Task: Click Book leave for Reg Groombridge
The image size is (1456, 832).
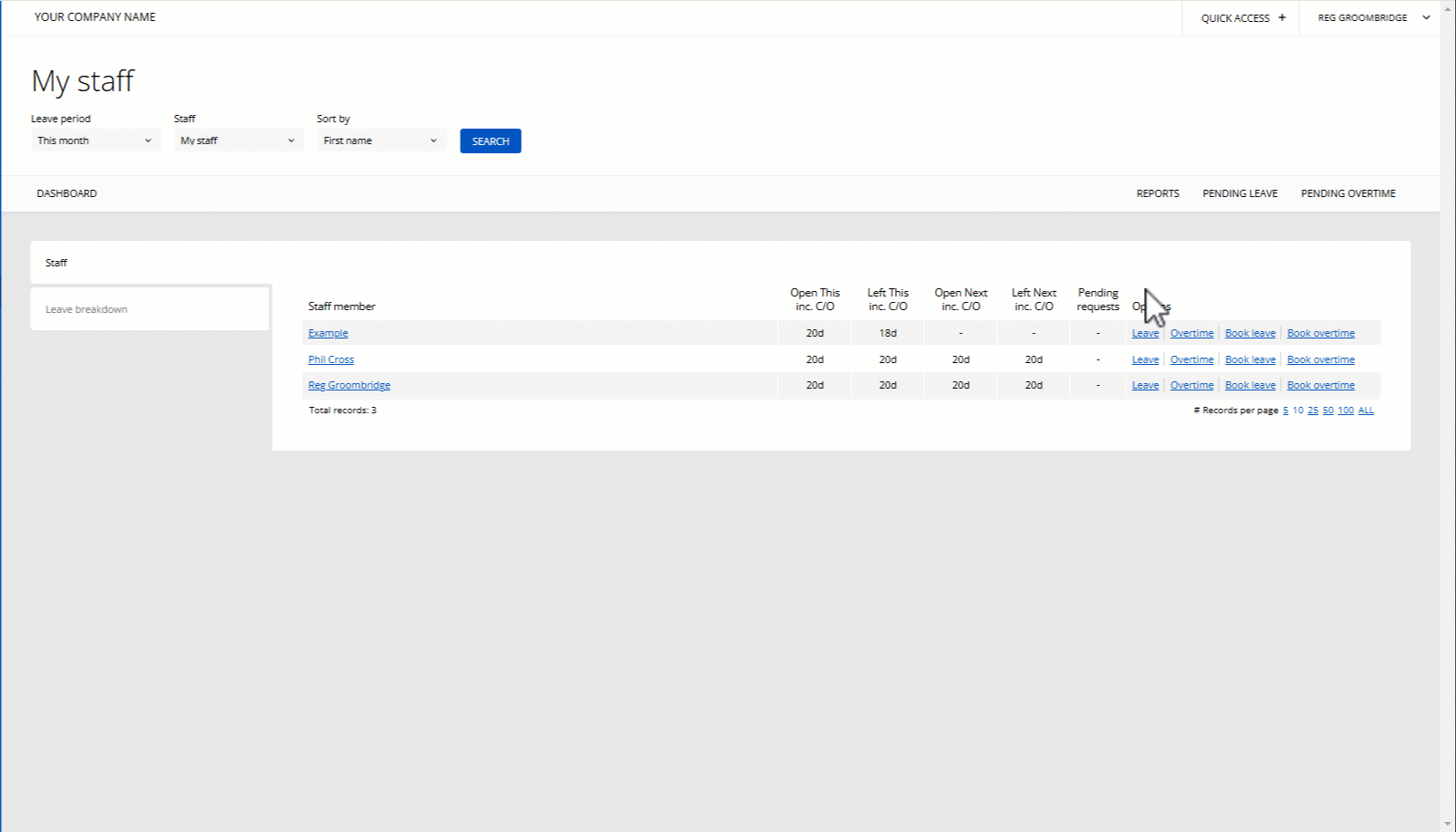Action: click(1250, 386)
